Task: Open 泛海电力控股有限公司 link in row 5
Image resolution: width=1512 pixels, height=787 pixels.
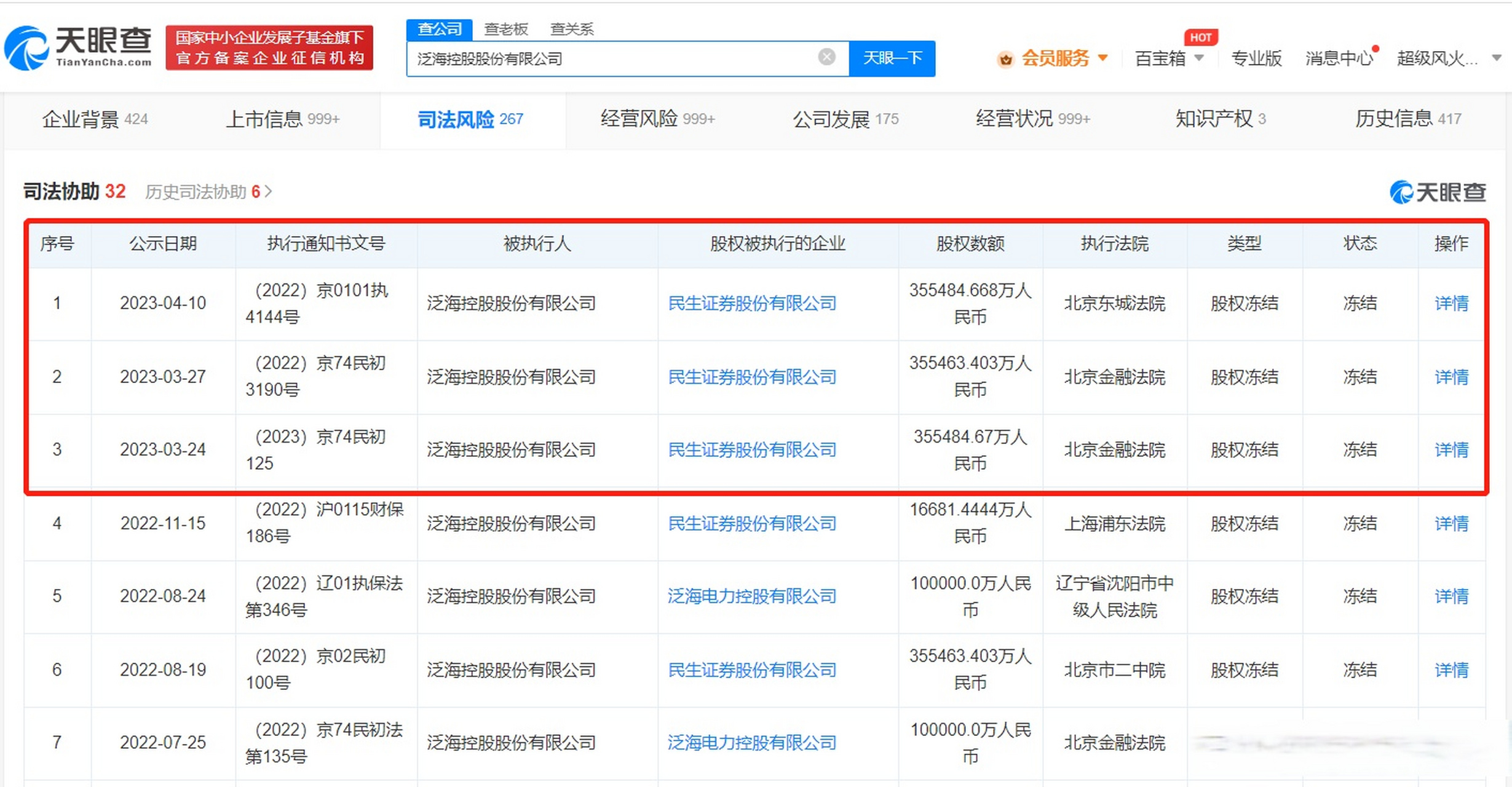Action: pyautogui.click(x=752, y=596)
